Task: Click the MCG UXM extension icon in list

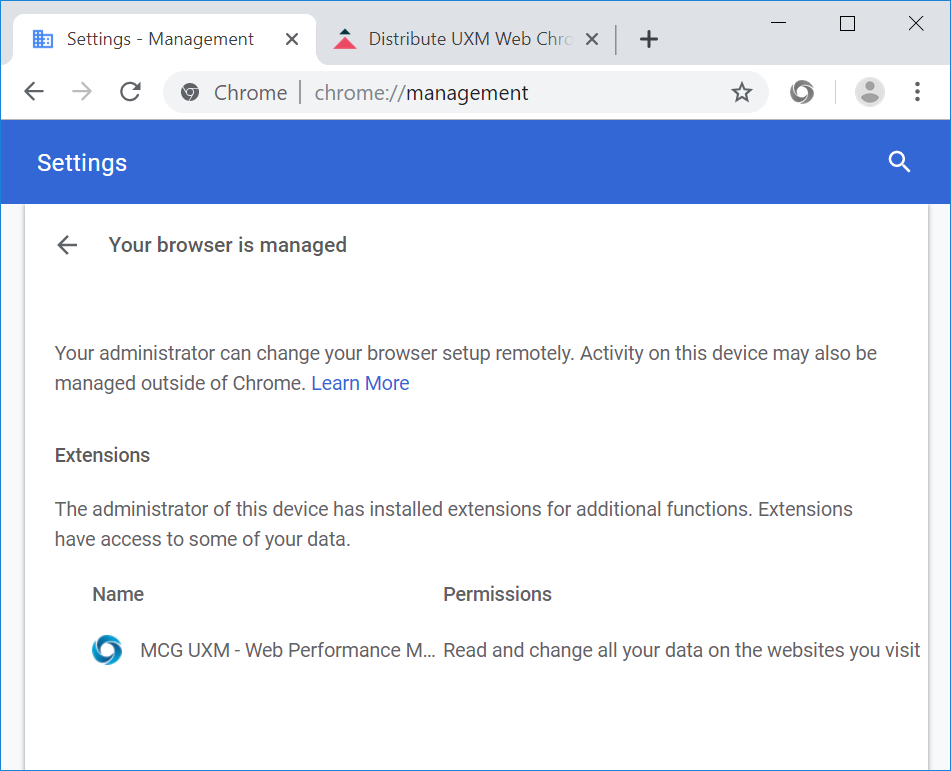Action: [107, 650]
